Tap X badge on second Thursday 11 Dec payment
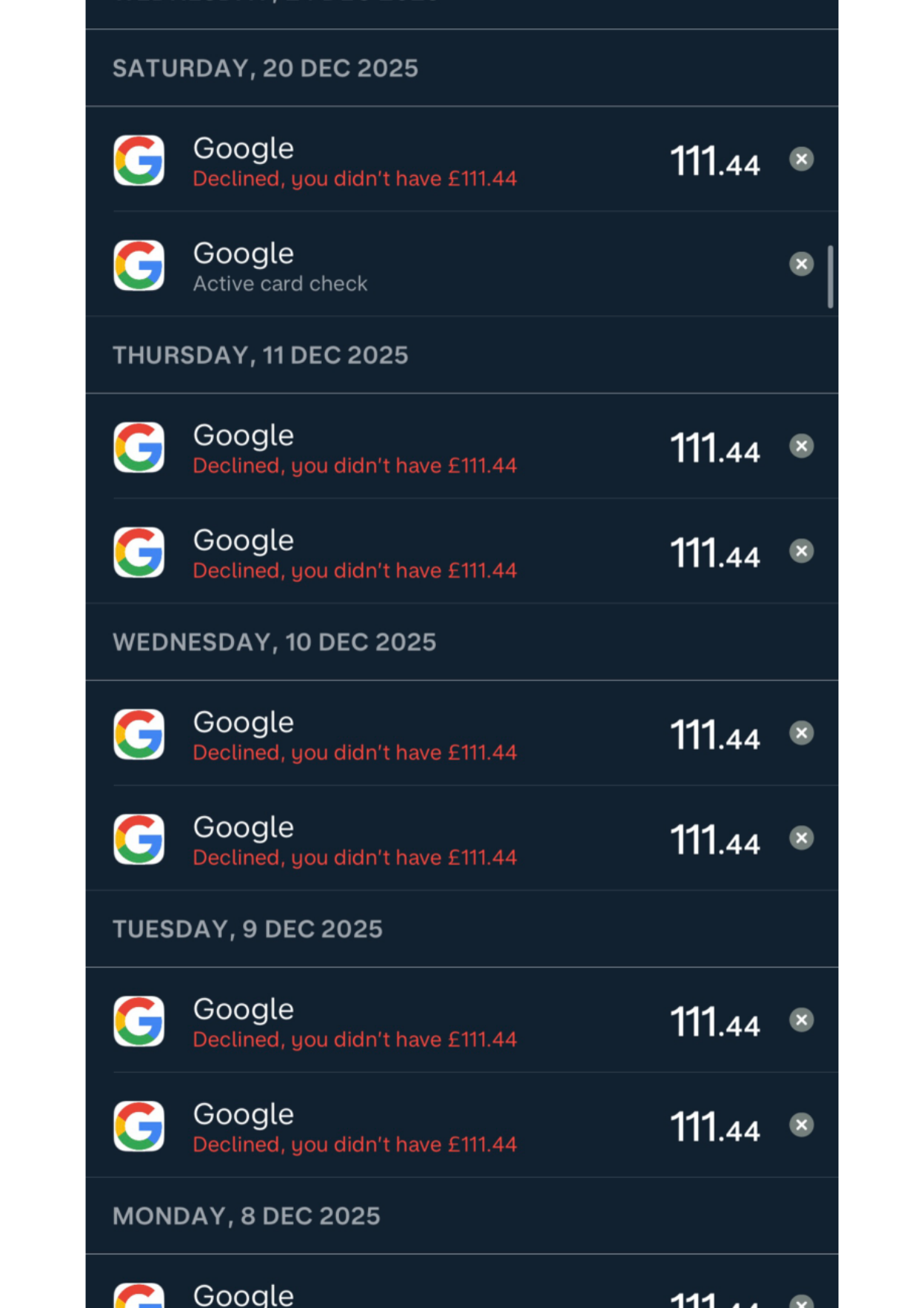This screenshot has height=1308, width=924. coord(801,551)
